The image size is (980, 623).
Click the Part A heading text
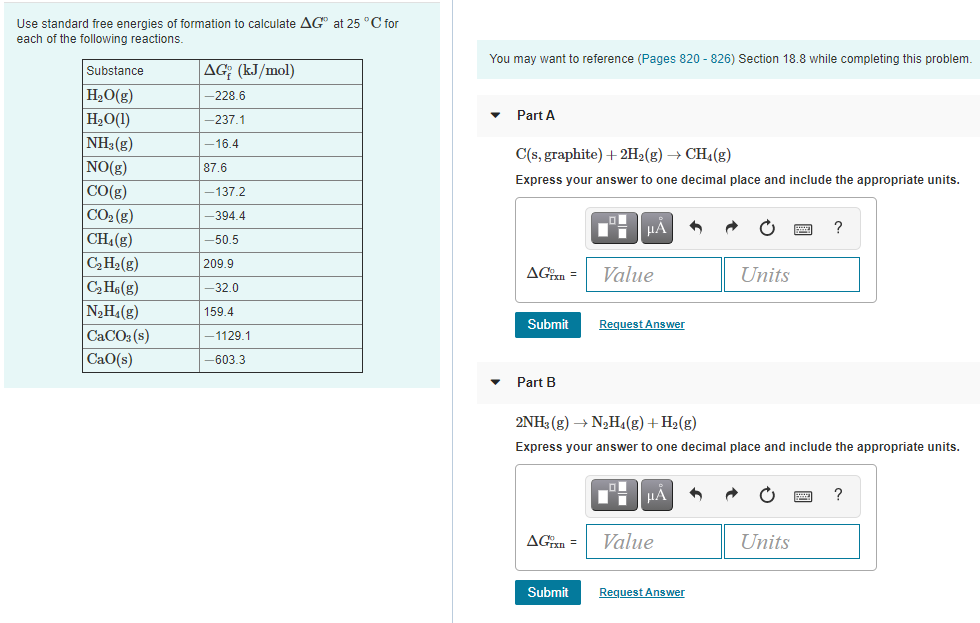pyautogui.click(x=536, y=115)
